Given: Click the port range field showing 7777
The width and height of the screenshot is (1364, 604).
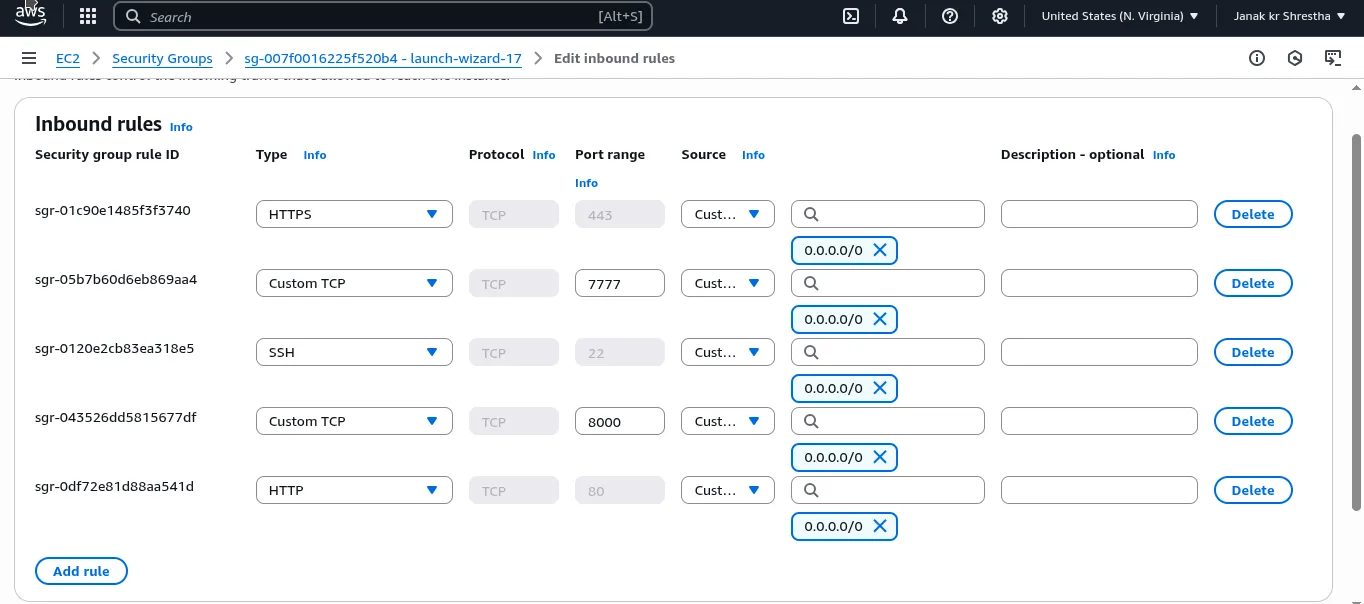Looking at the screenshot, I should click(x=619, y=283).
